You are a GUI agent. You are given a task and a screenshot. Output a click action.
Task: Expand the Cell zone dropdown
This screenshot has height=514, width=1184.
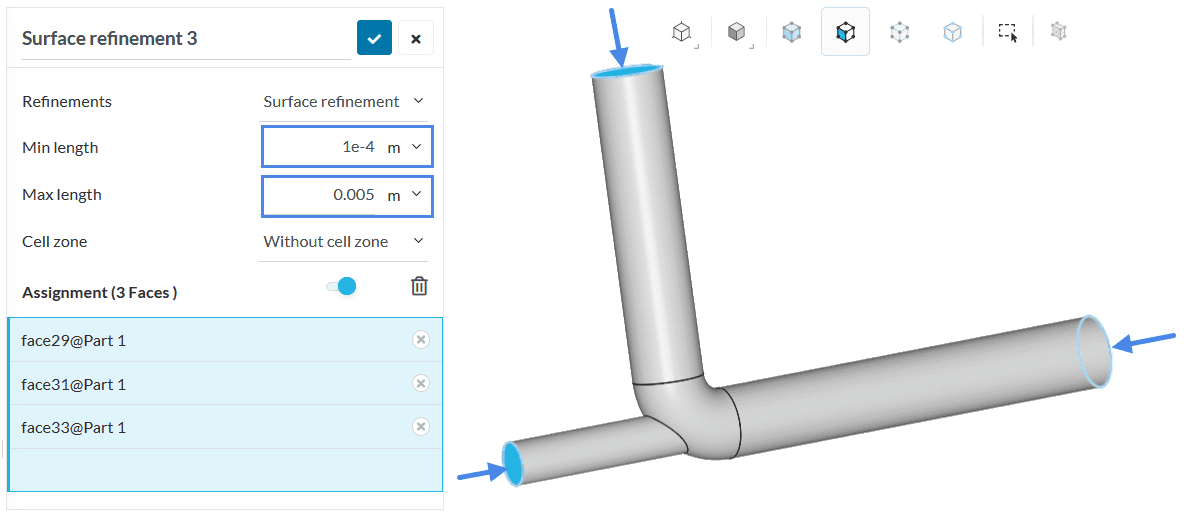[343, 241]
